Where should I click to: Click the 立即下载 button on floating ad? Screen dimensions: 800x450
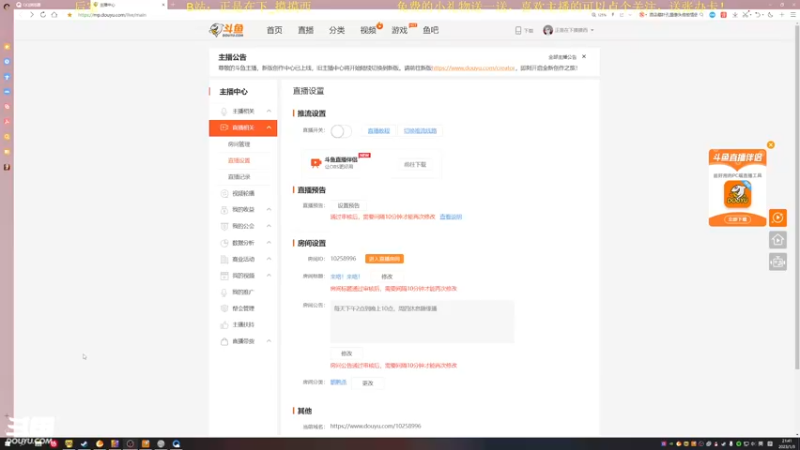point(737,219)
